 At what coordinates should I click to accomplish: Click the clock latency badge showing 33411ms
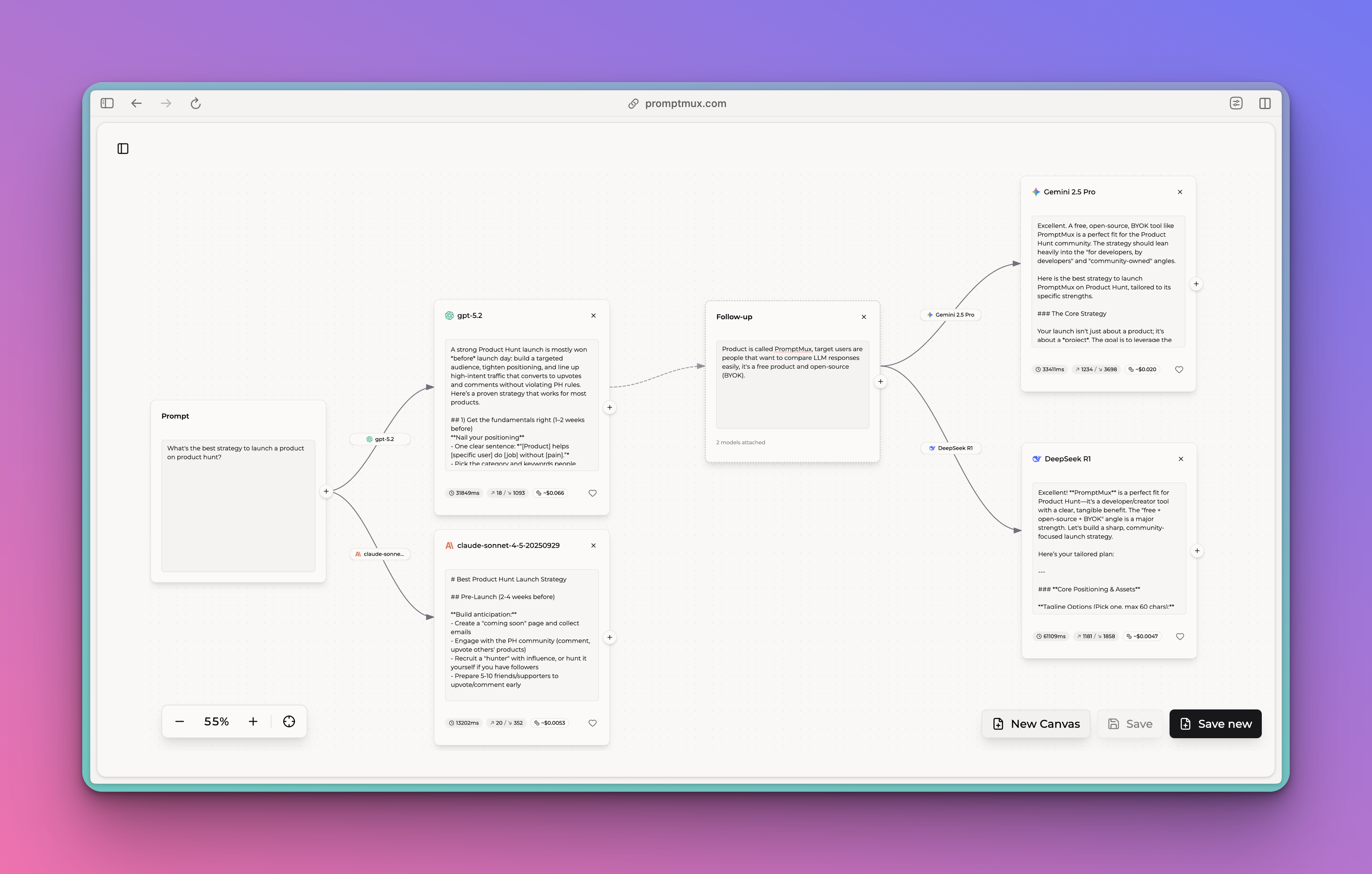point(1049,369)
